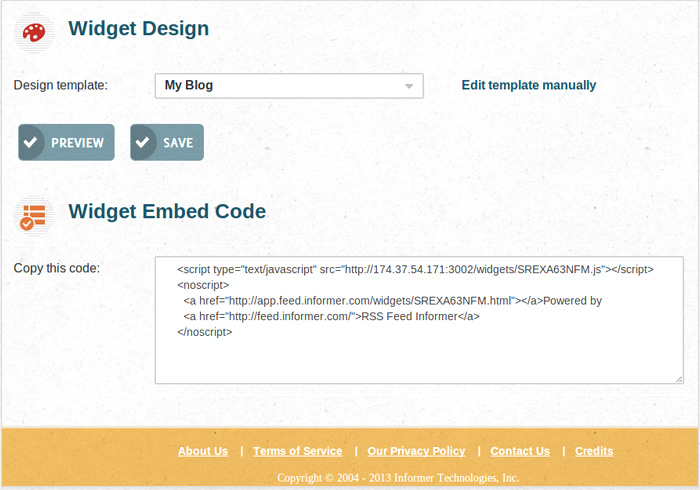Image resolution: width=700 pixels, height=490 pixels.
Task: Open the Contact Us footer link
Action: 520,451
